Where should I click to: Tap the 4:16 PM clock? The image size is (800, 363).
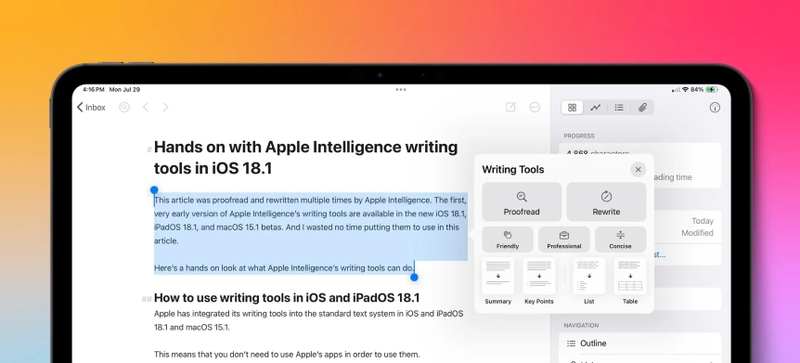pos(93,89)
